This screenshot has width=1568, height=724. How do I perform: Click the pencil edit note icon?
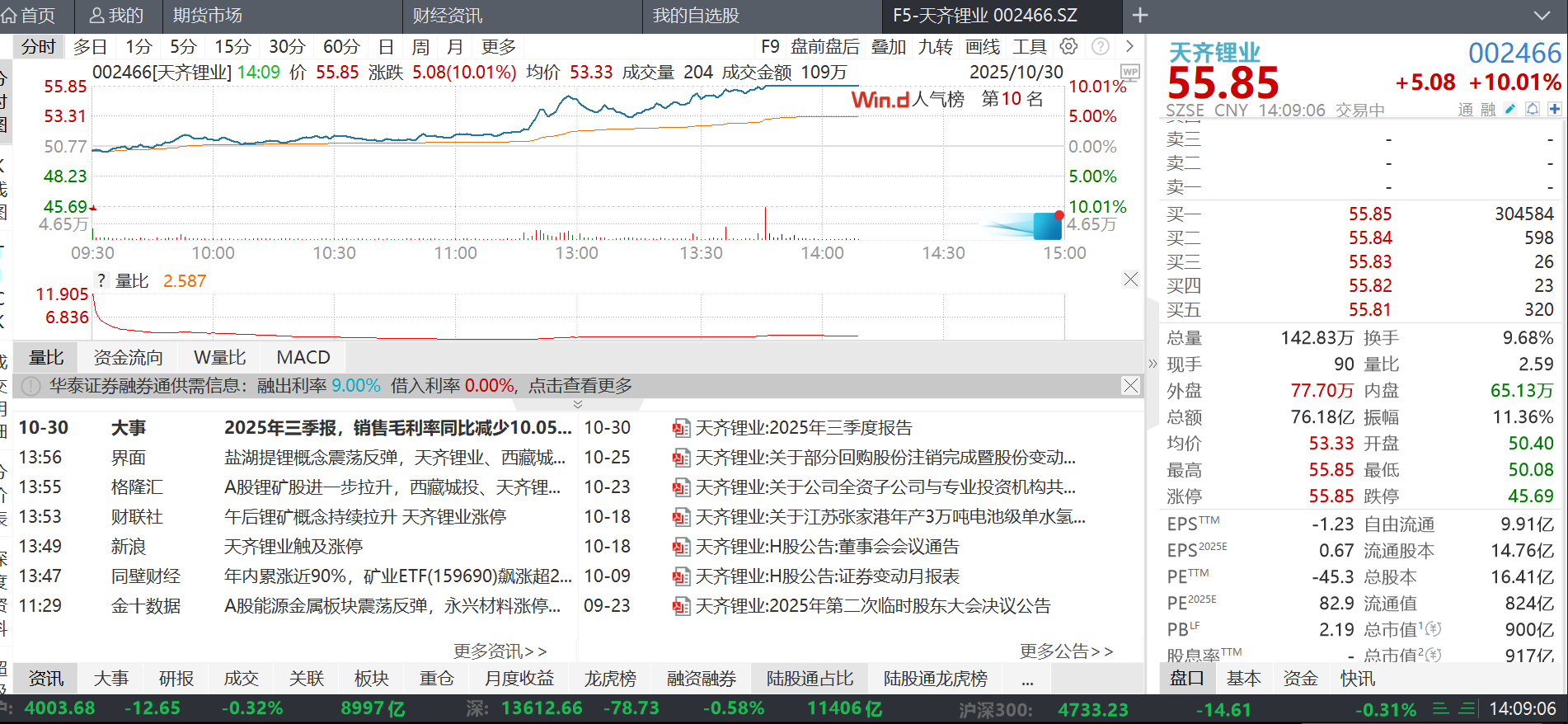1509,109
